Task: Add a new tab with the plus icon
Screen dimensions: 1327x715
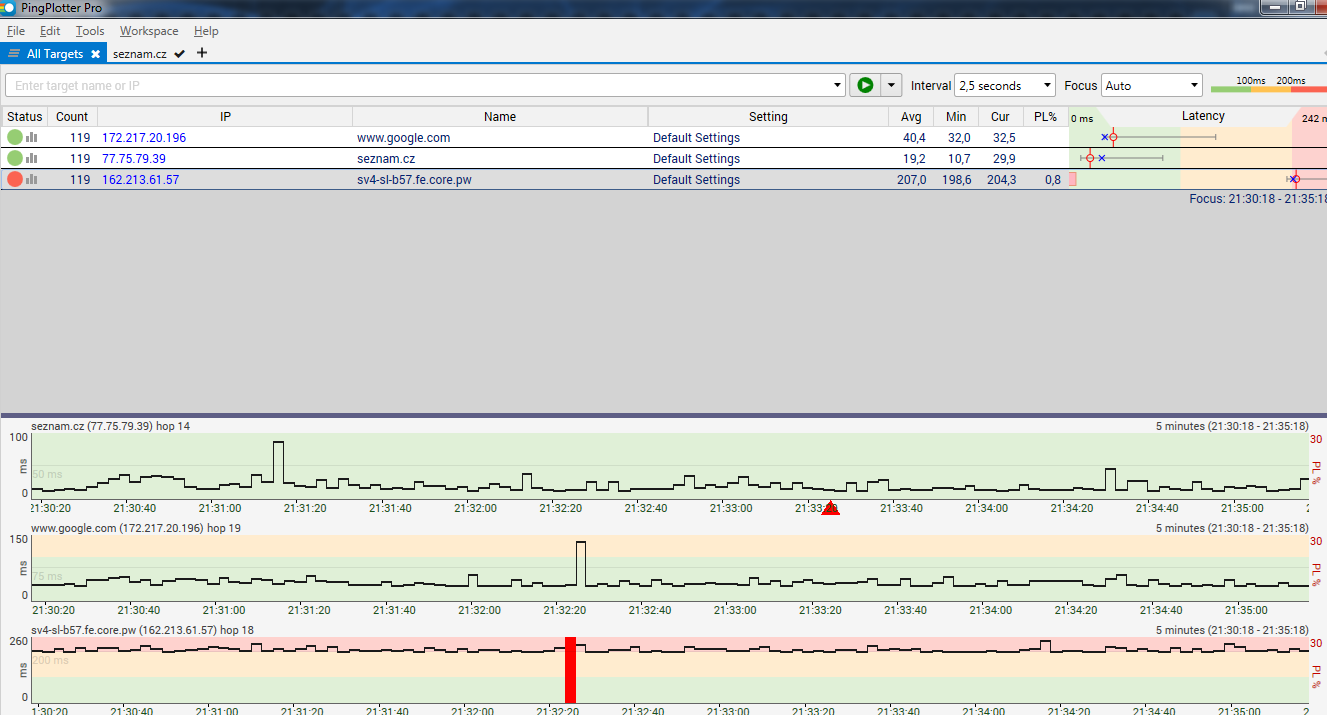Action: [x=202, y=53]
